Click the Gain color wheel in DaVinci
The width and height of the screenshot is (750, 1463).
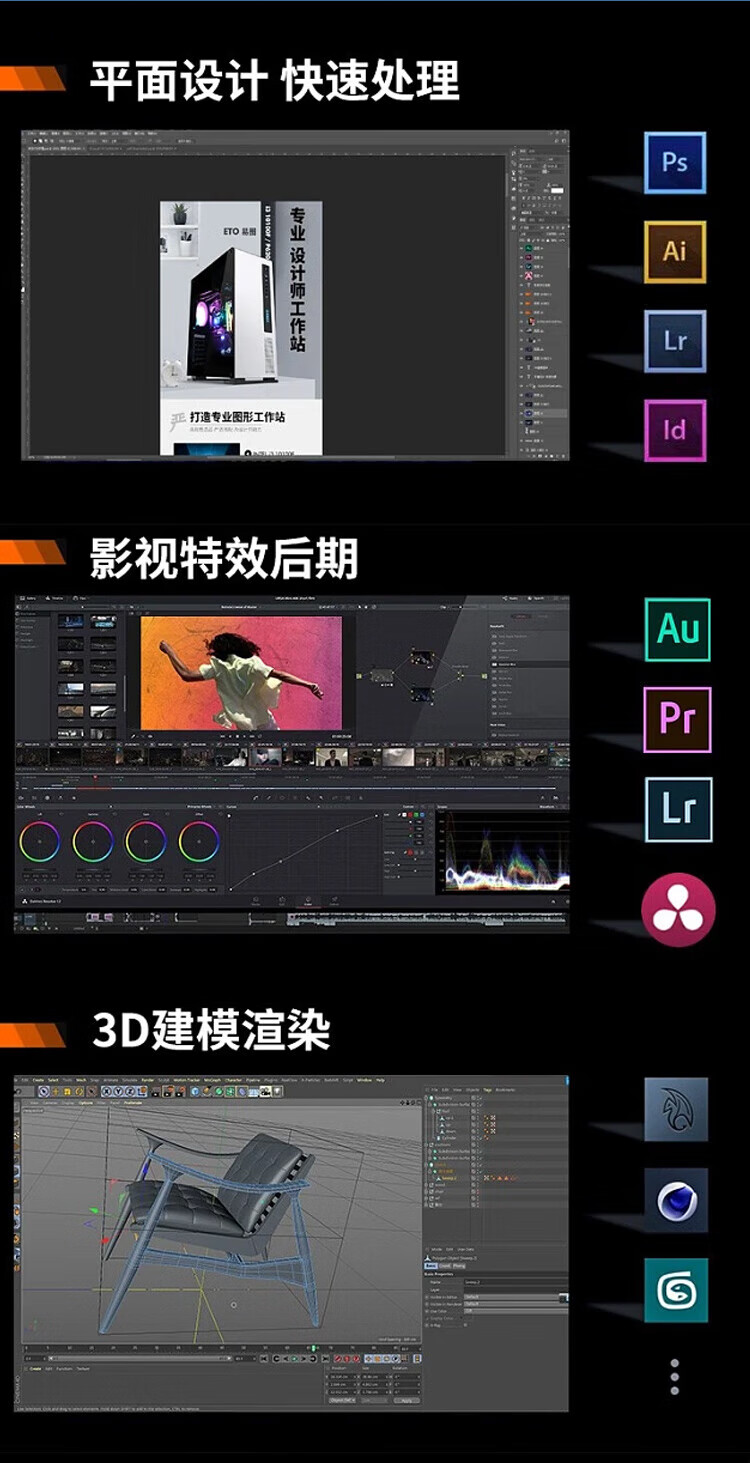145,841
